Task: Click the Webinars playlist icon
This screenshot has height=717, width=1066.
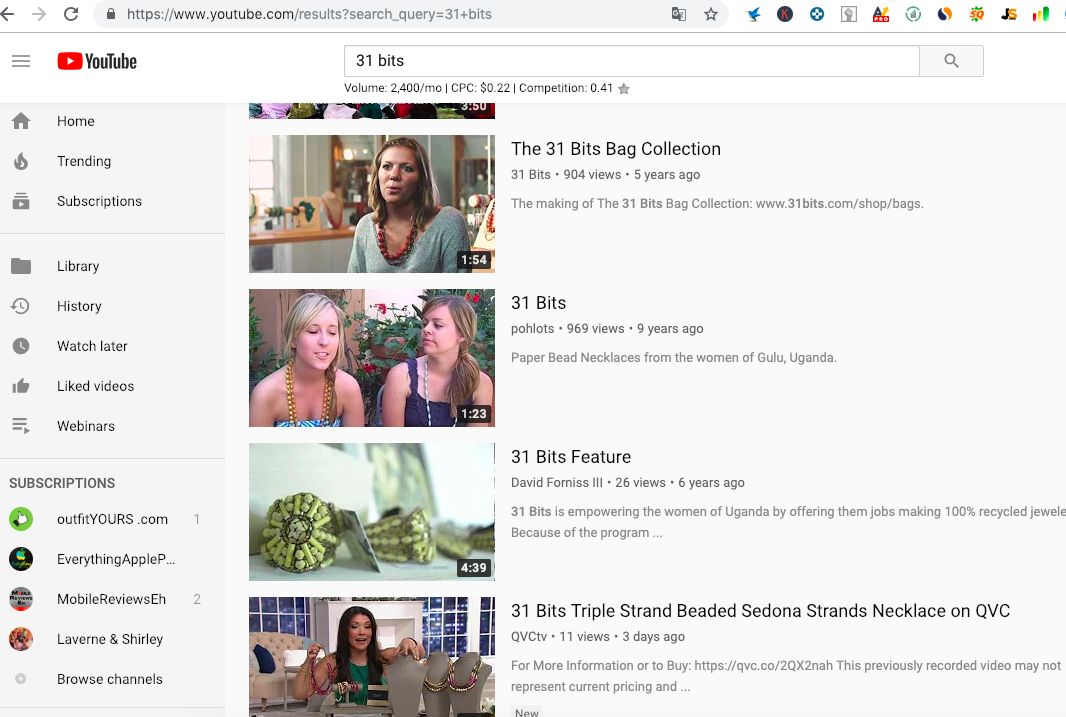Action: point(21,426)
